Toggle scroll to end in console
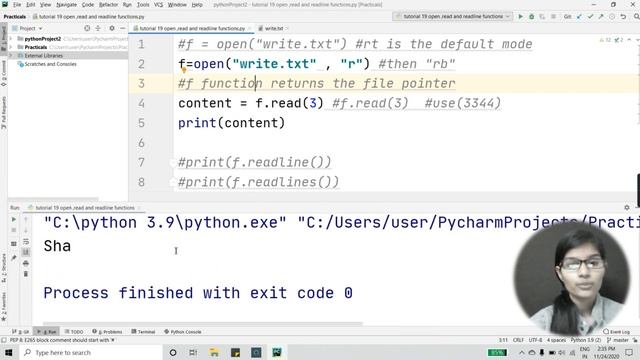The image size is (640, 360). pos(26,252)
